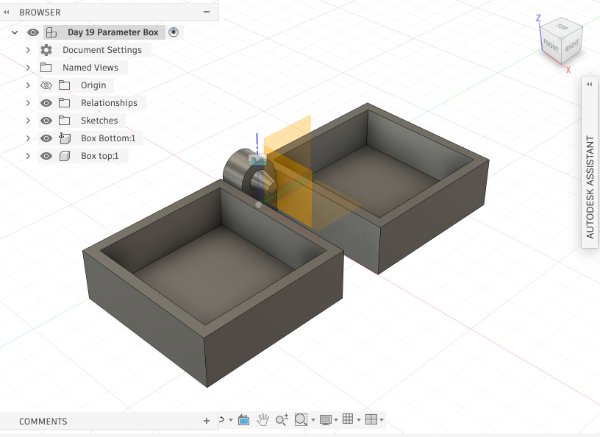
Task: Open the Grid and Snaps dropdown arrow
Action: click(359, 420)
